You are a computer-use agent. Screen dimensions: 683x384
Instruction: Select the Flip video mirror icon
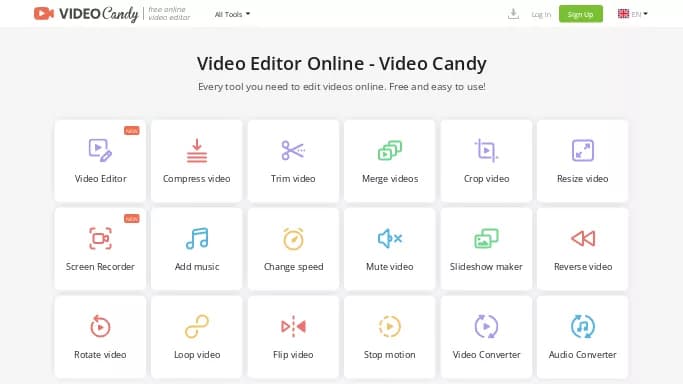click(x=293, y=326)
